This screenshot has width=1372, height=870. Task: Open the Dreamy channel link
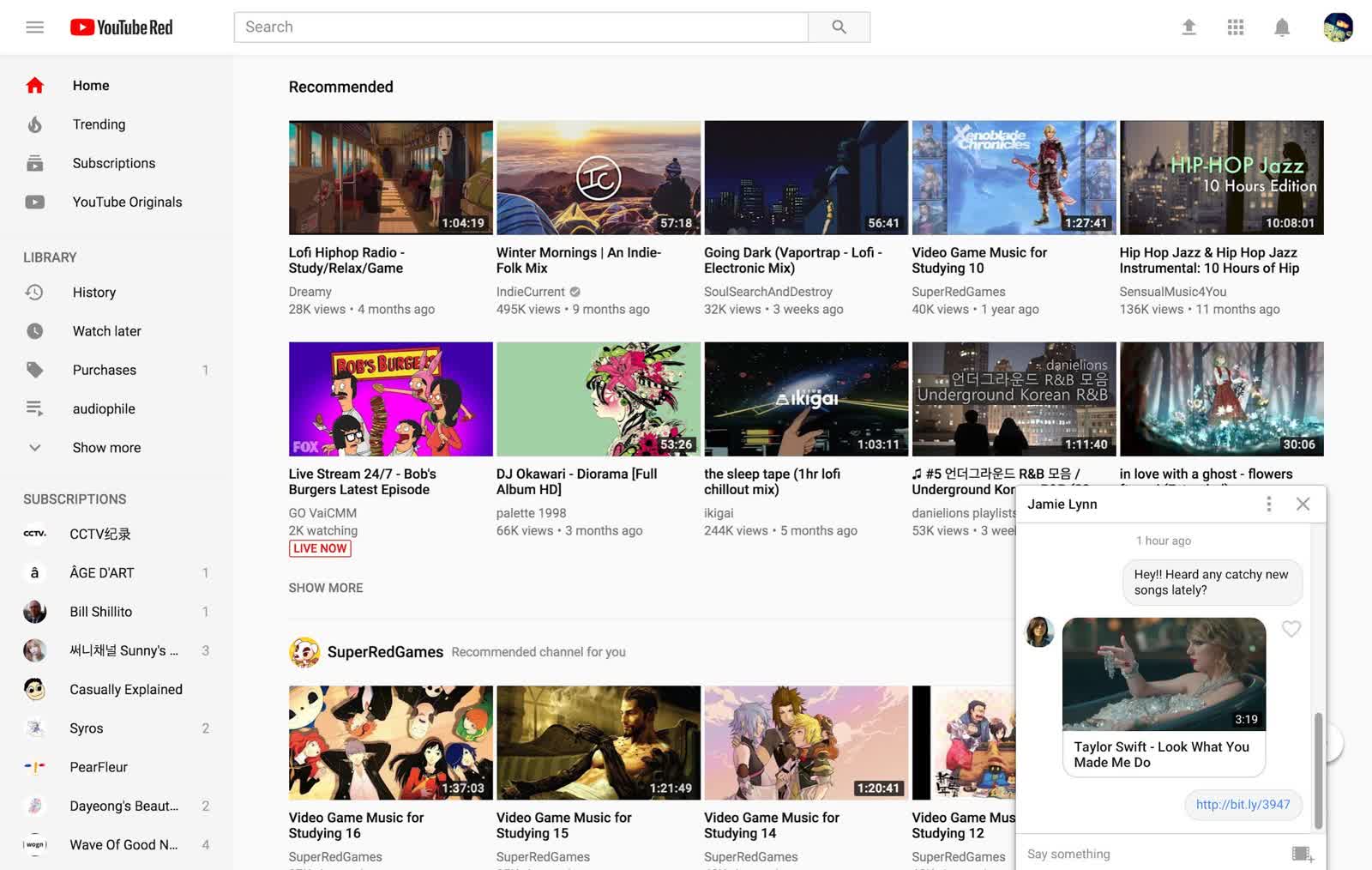point(310,292)
